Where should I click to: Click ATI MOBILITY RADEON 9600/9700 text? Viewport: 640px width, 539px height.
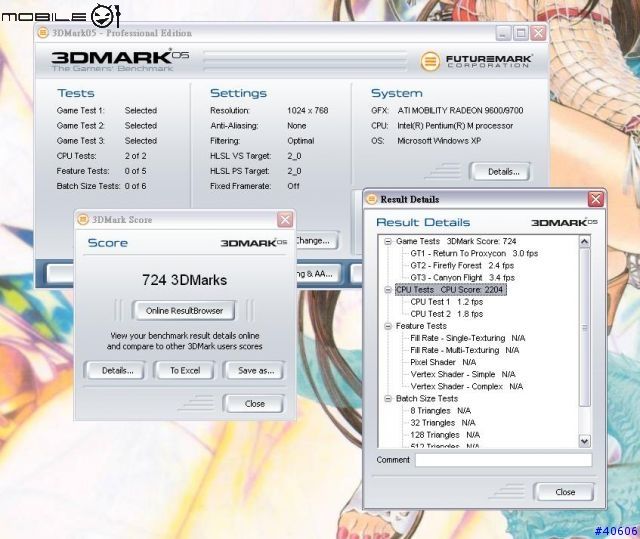[x=460, y=111]
